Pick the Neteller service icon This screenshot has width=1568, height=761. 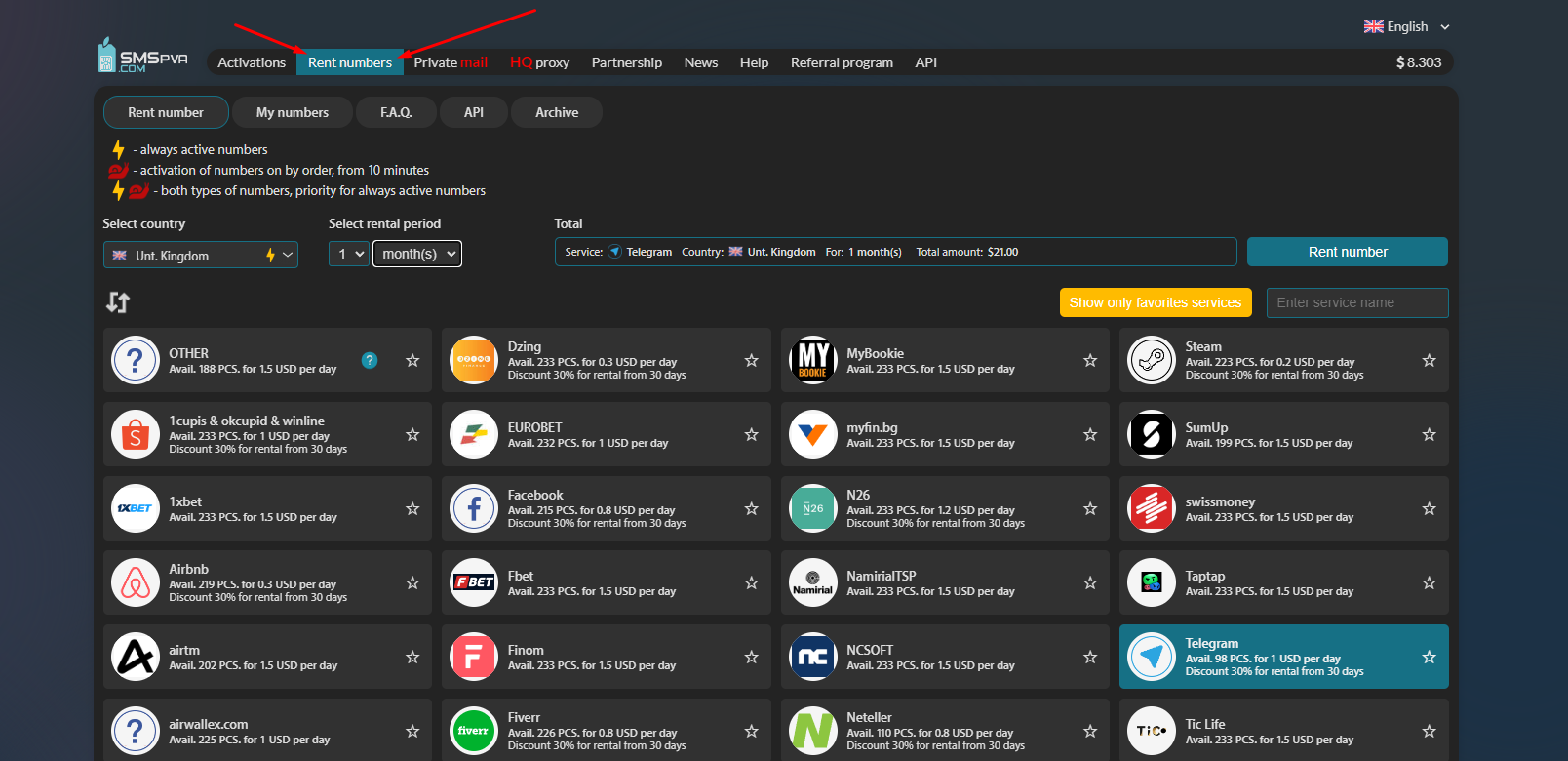[x=813, y=731]
